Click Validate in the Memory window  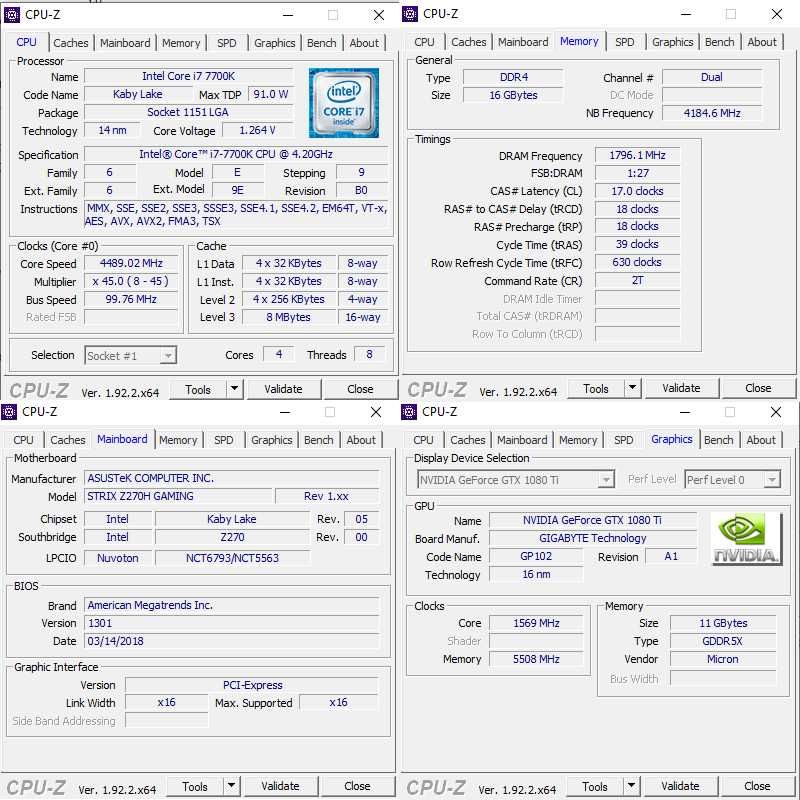[681, 388]
